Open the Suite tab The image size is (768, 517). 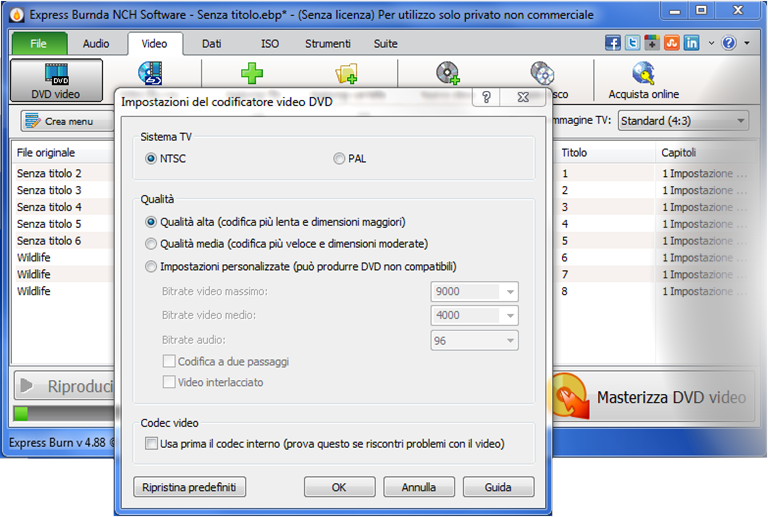385,44
